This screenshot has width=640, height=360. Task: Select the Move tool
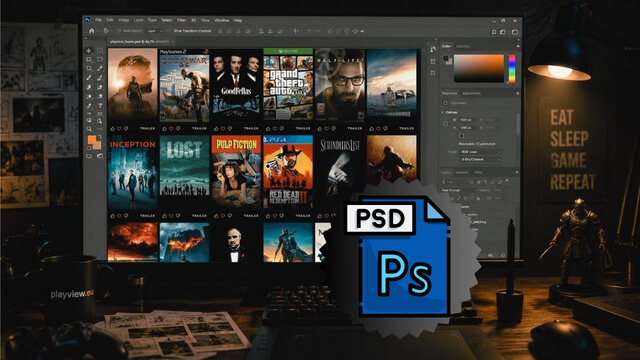click(89, 51)
